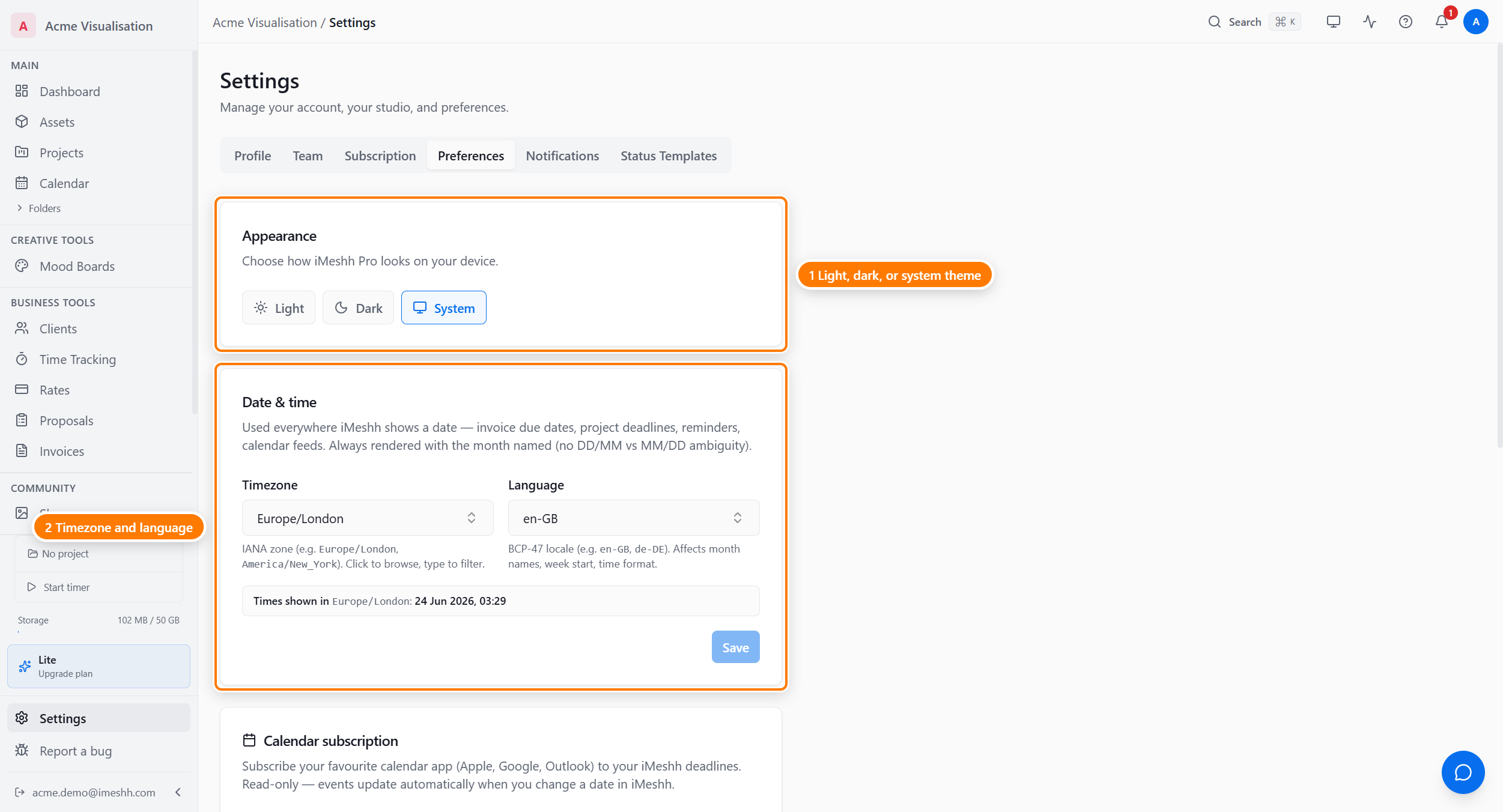Click the Settings gear icon

pyautogui.click(x=22, y=718)
